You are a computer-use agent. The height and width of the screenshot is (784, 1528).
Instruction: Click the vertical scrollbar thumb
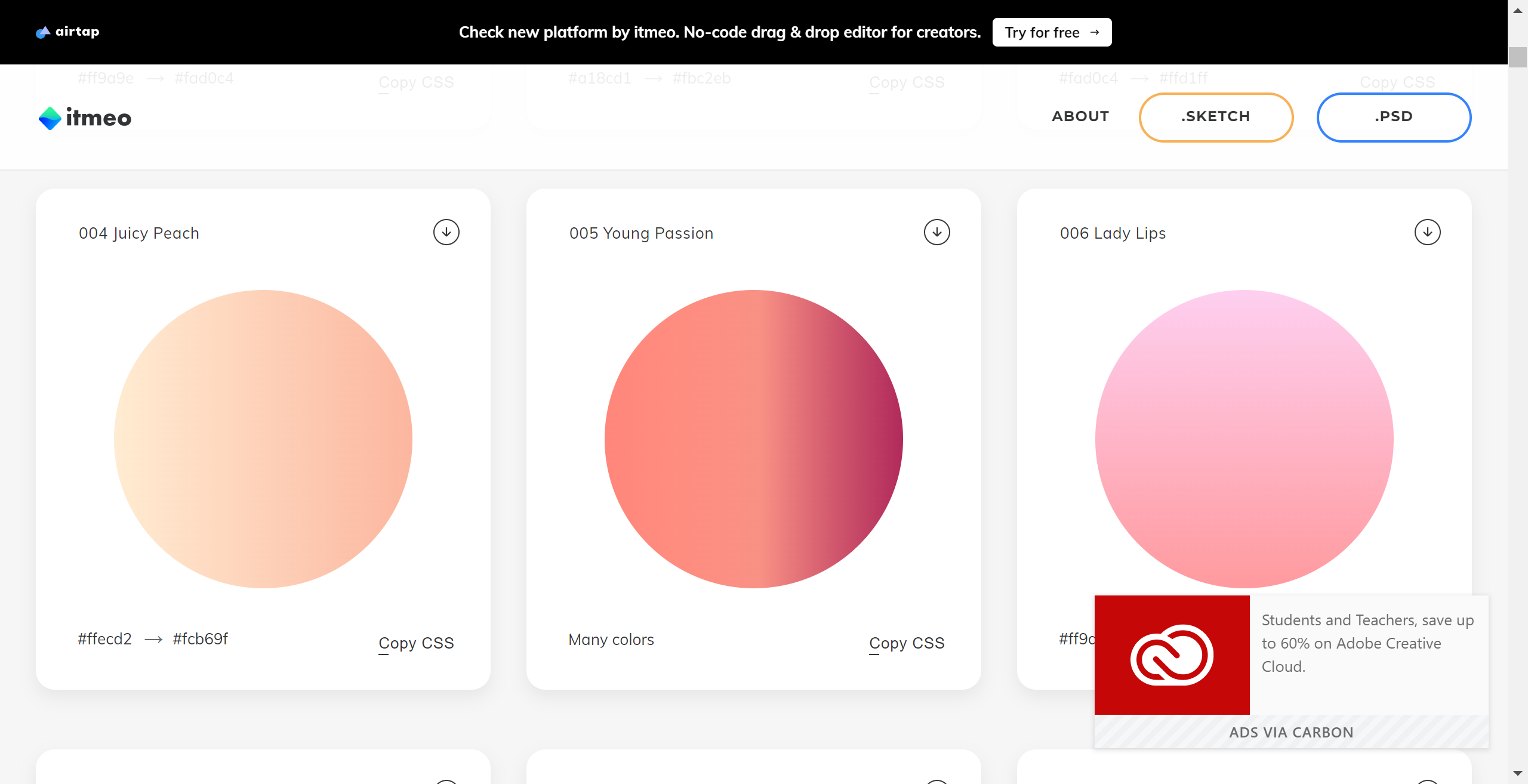(1518, 57)
